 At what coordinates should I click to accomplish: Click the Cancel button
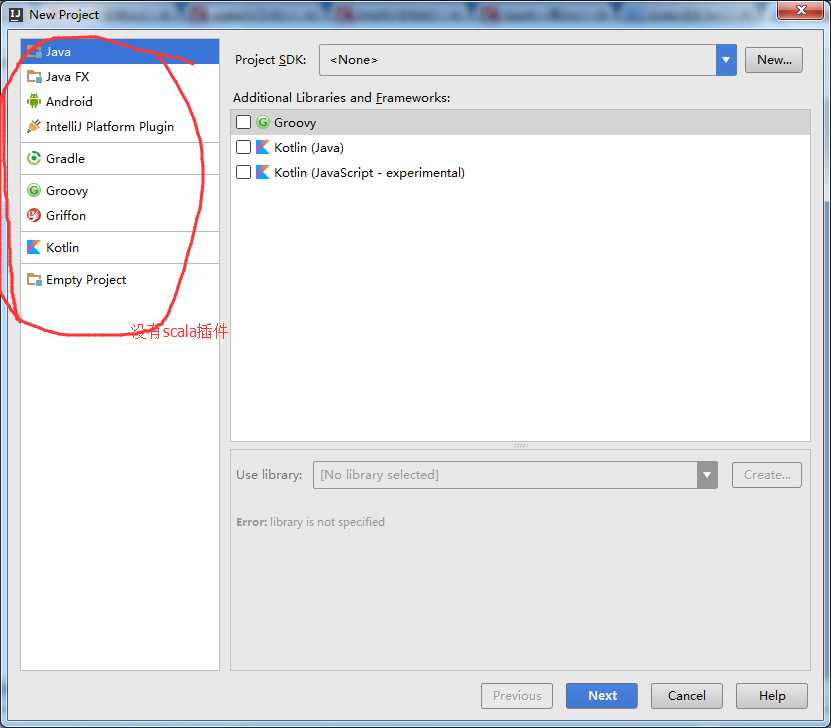click(686, 696)
